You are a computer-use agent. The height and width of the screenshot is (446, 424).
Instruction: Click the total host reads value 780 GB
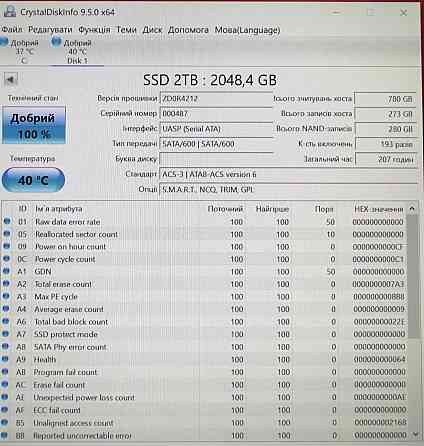coord(386,99)
